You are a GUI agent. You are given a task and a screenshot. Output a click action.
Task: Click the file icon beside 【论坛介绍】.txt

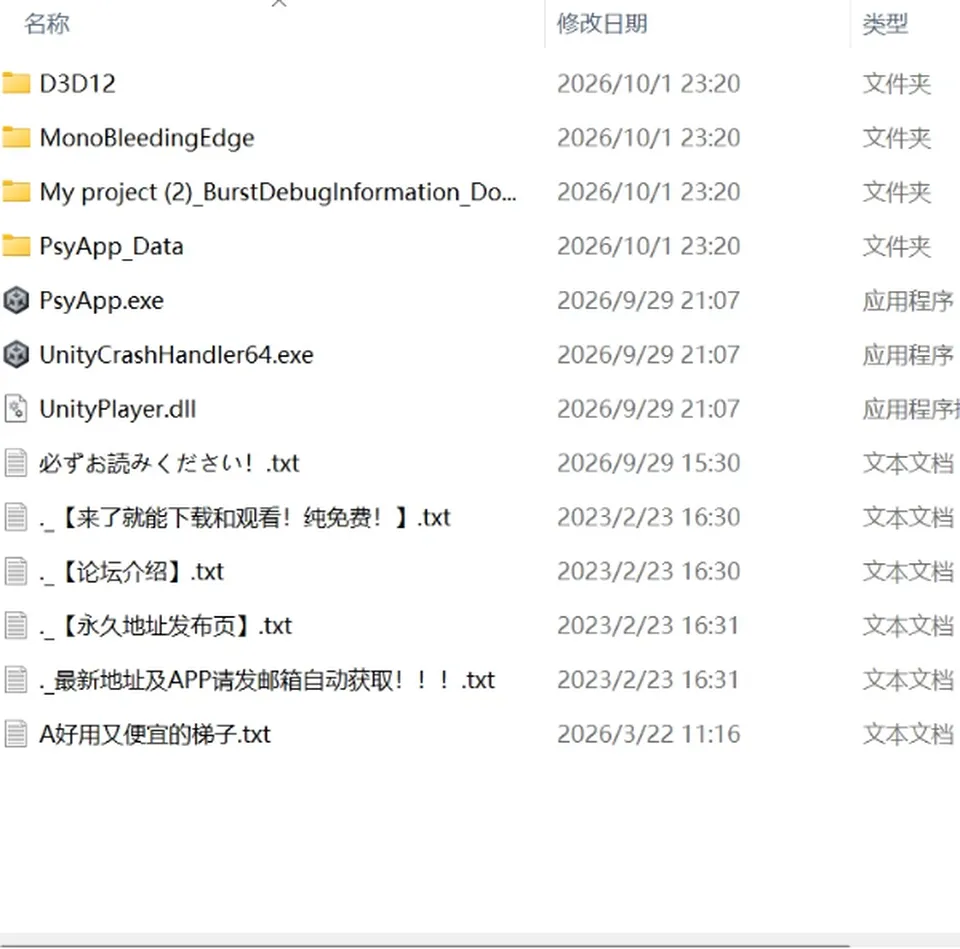[16, 571]
